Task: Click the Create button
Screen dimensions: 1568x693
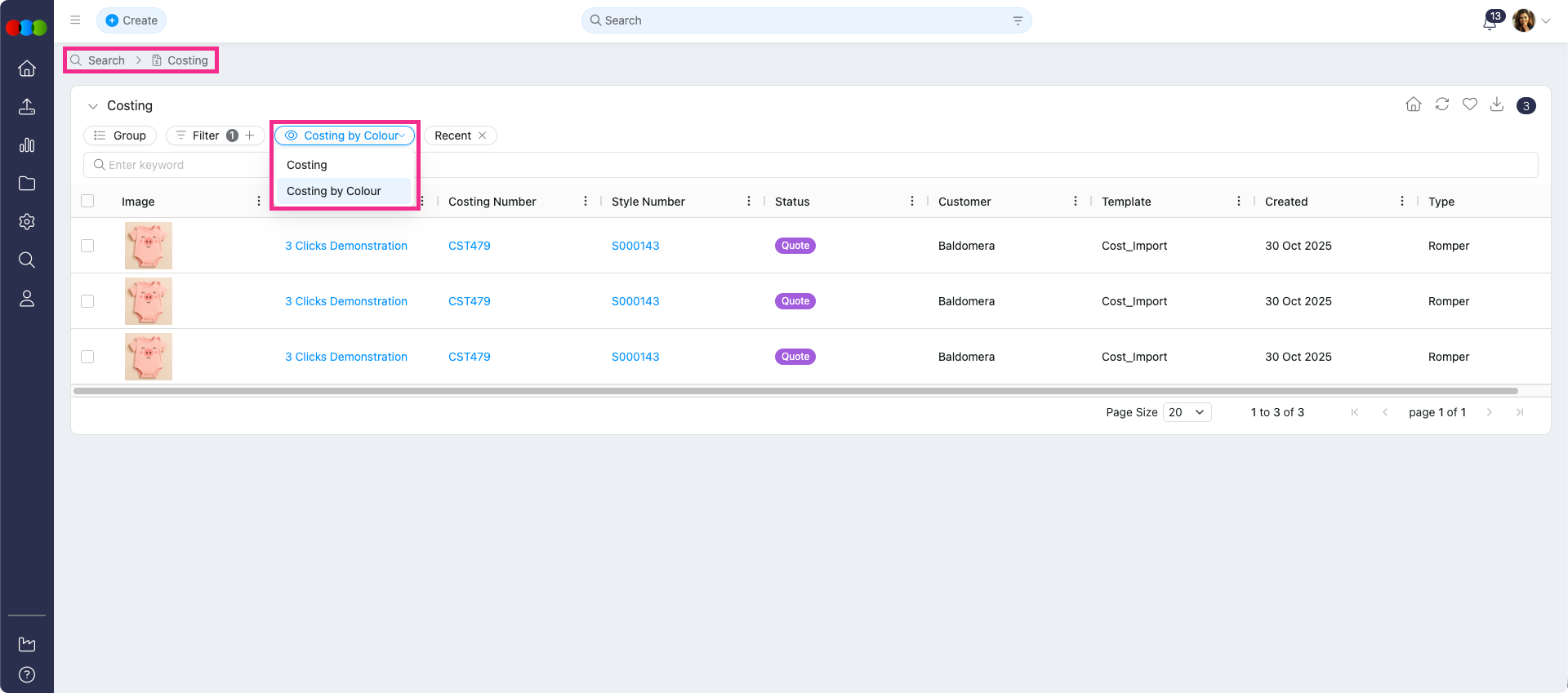Action: (x=131, y=20)
